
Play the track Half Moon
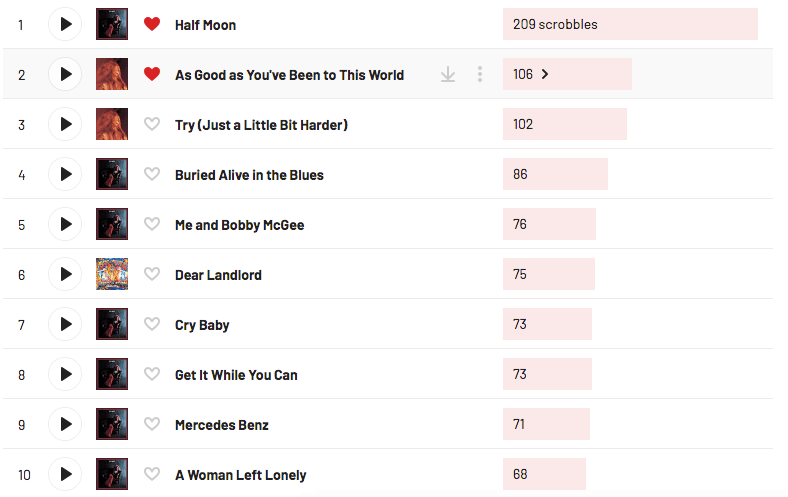pos(65,24)
